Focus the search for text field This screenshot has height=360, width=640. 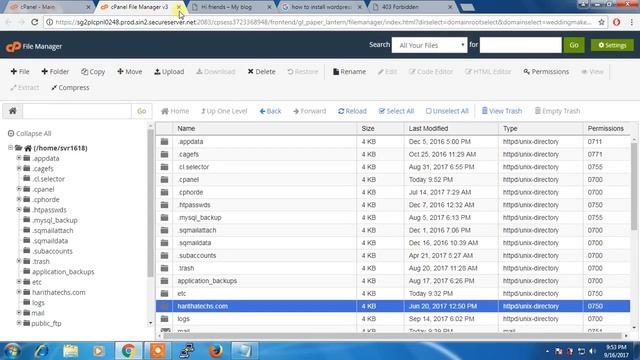tap(520, 45)
